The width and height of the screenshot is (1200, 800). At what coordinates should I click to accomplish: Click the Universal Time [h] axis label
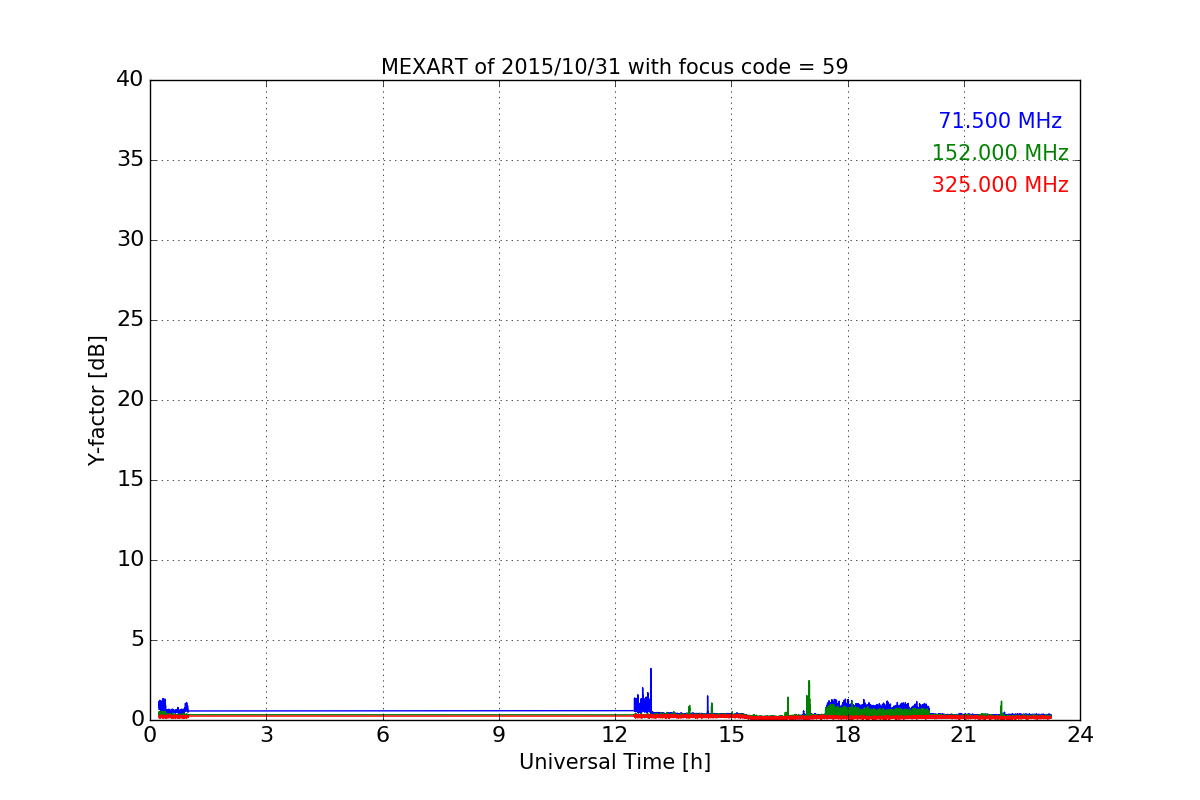614,762
